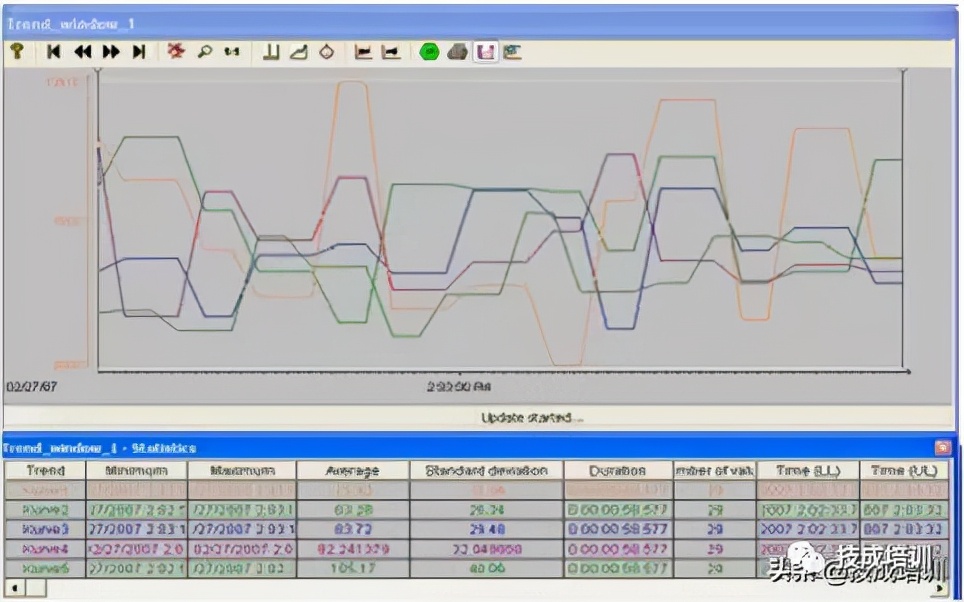Open online help with the key icon
The width and height of the screenshot is (964, 602).
(x=17, y=51)
